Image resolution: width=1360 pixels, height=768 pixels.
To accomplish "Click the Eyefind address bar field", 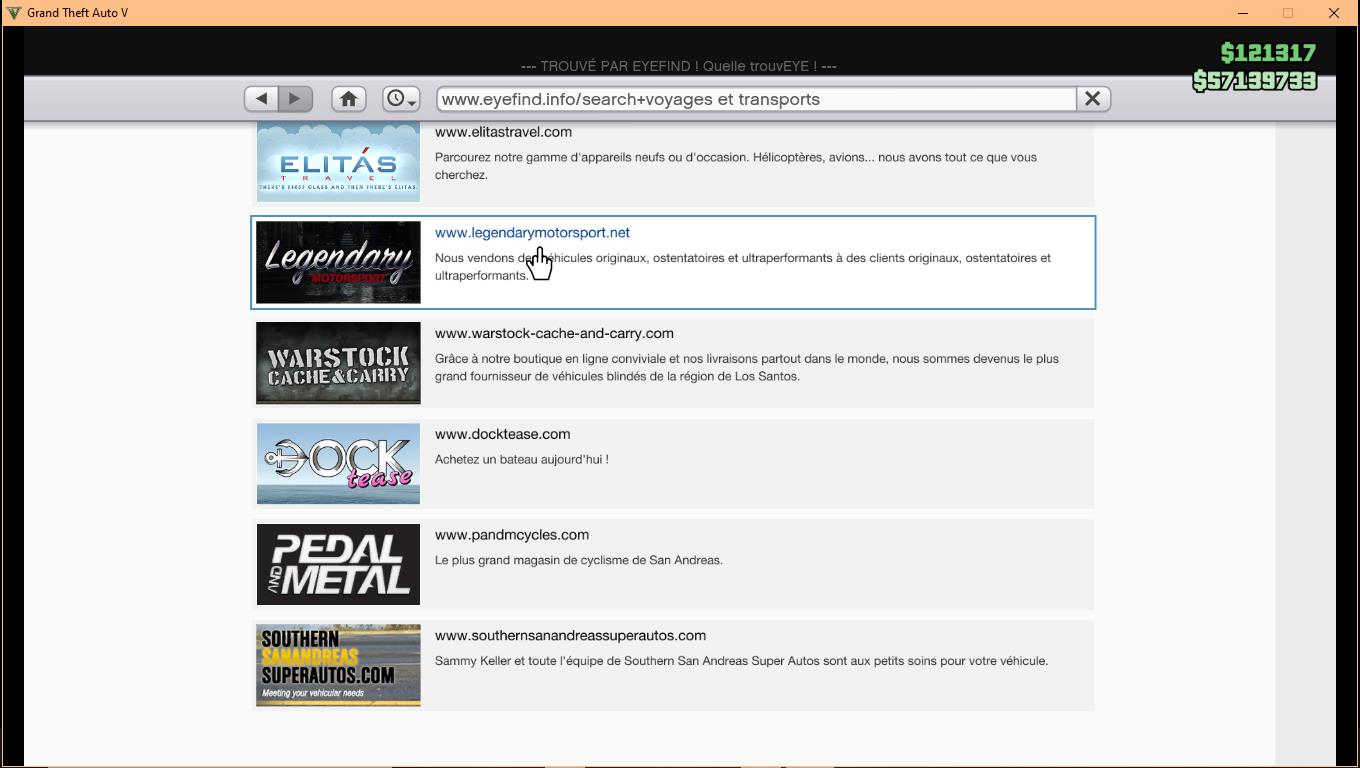I will click(755, 99).
